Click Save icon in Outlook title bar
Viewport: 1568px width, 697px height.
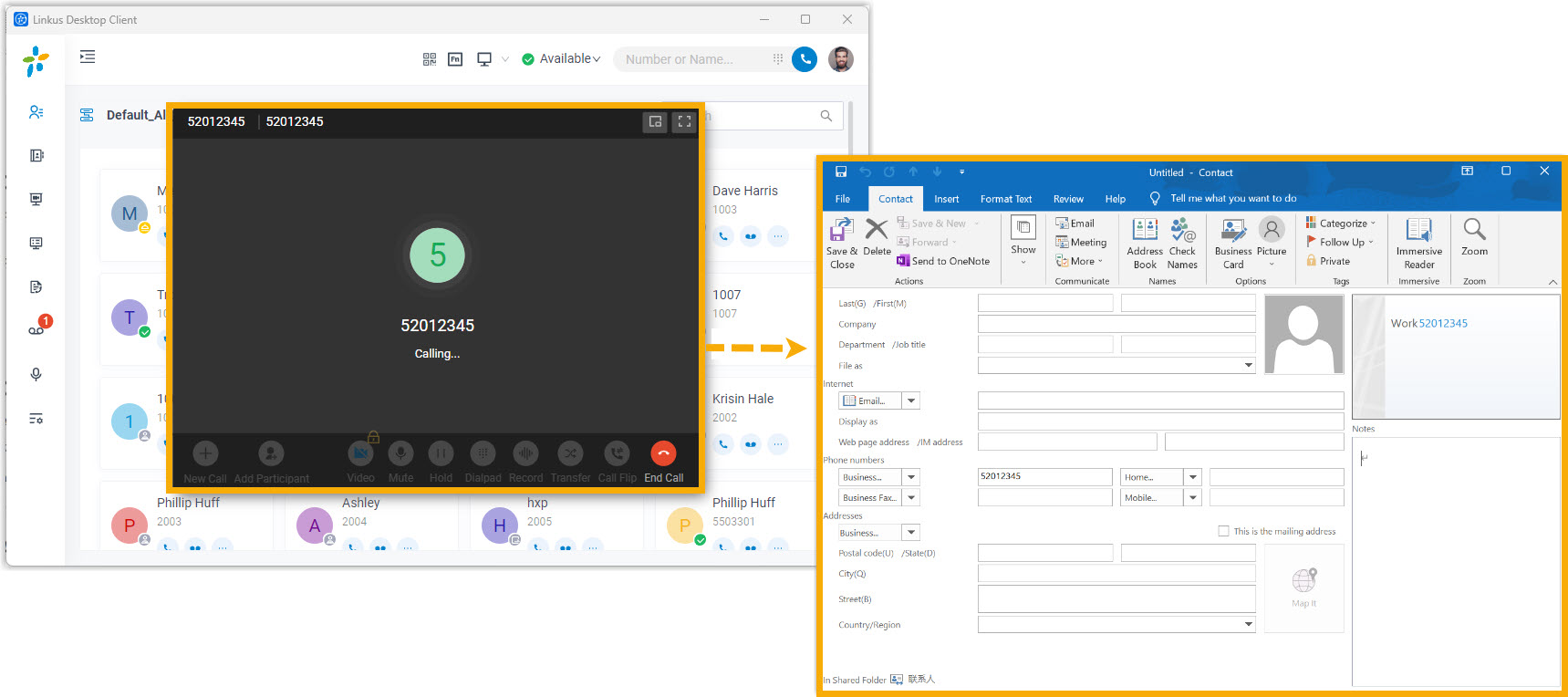click(x=841, y=172)
